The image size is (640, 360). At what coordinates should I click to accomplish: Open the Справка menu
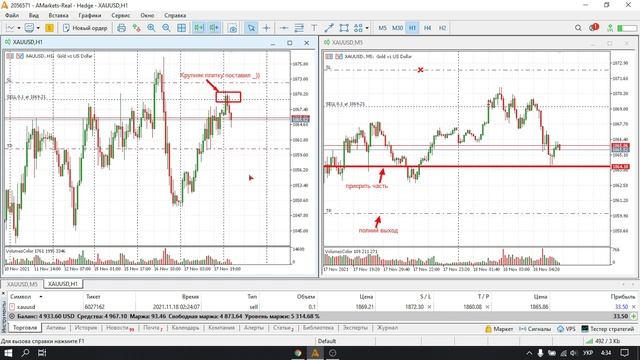tap(175, 15)
